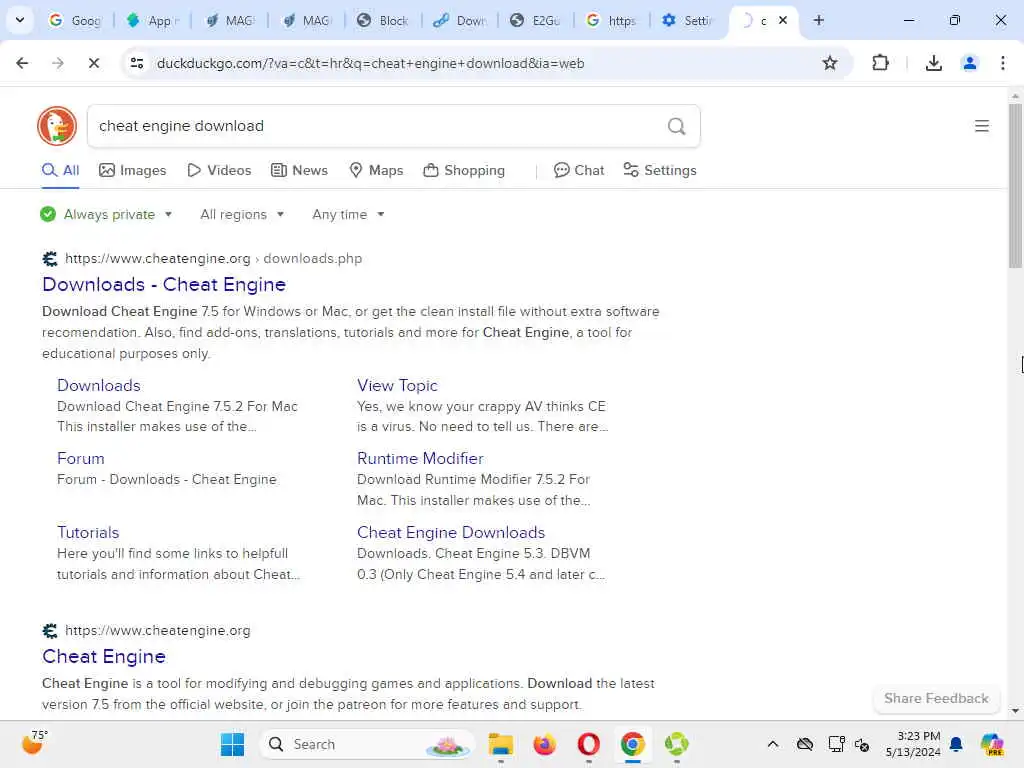Open the Cheat Engine homepage result
The height and width of the screenshot is (768, 1024).
[x=104, y=656]
